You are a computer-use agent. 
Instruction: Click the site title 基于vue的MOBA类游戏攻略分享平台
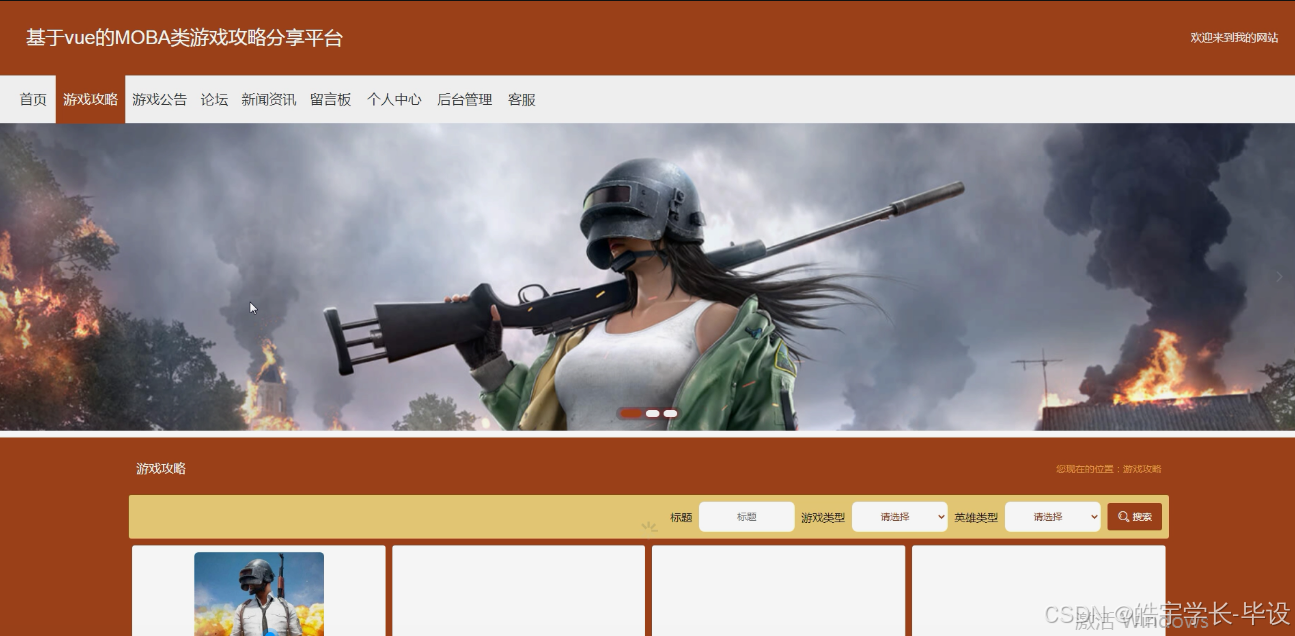pyautogui.click(x=184, y=38)
